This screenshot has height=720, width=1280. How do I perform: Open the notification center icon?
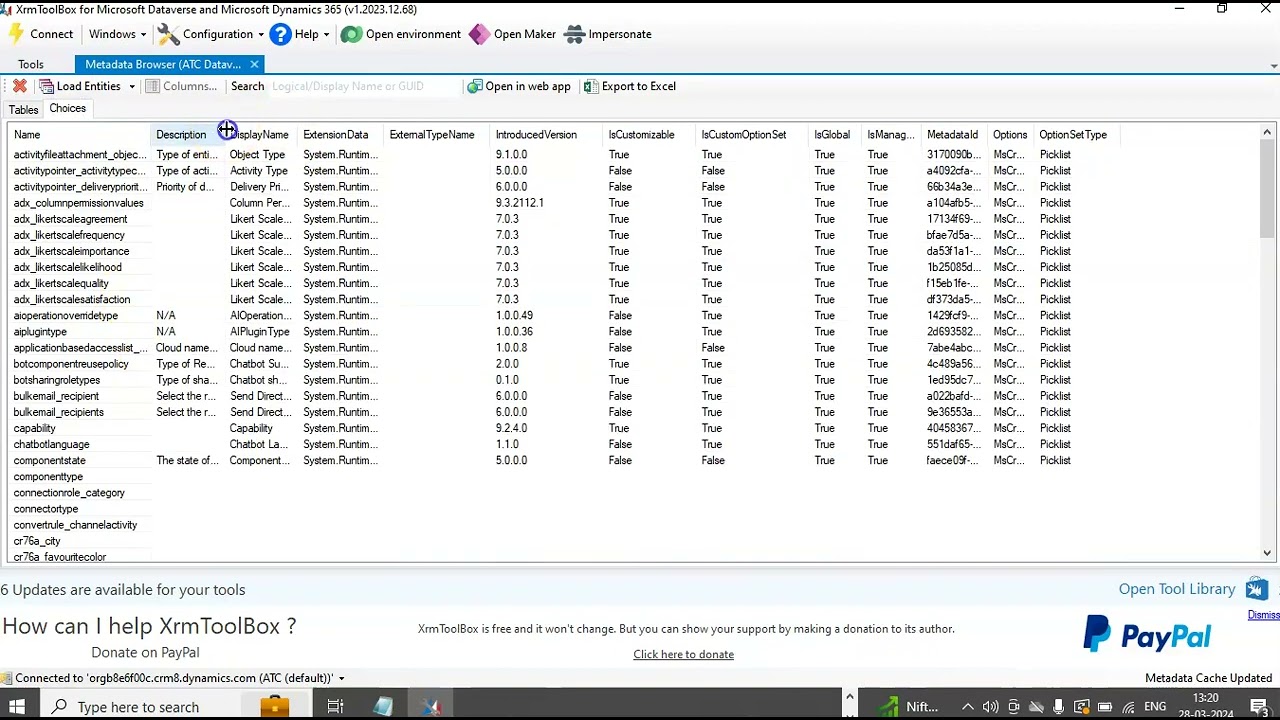pyautogui.click(x=1259, y=707)
